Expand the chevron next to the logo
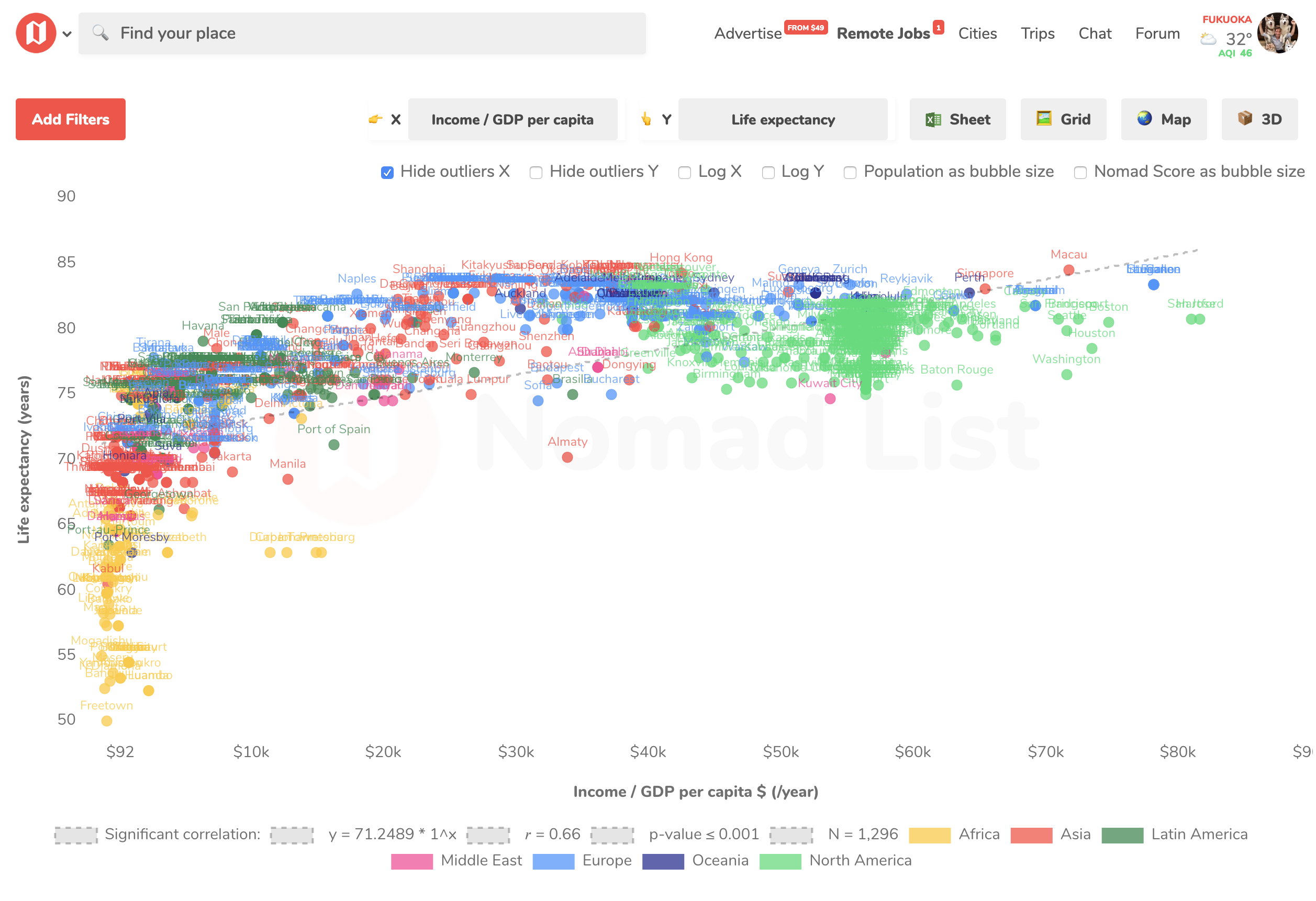 pos(67,34)
